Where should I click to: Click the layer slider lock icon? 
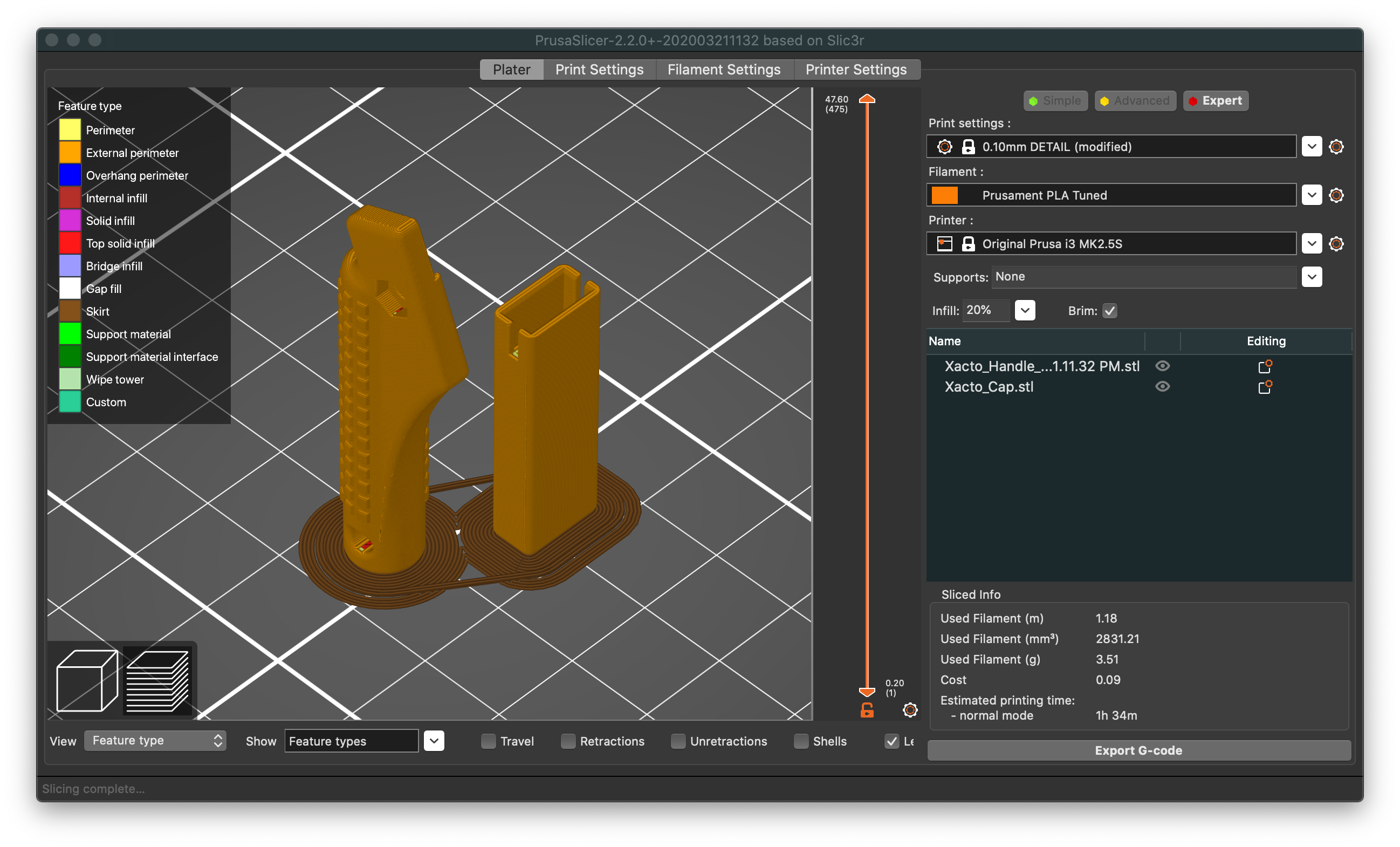tap(867, 710)
